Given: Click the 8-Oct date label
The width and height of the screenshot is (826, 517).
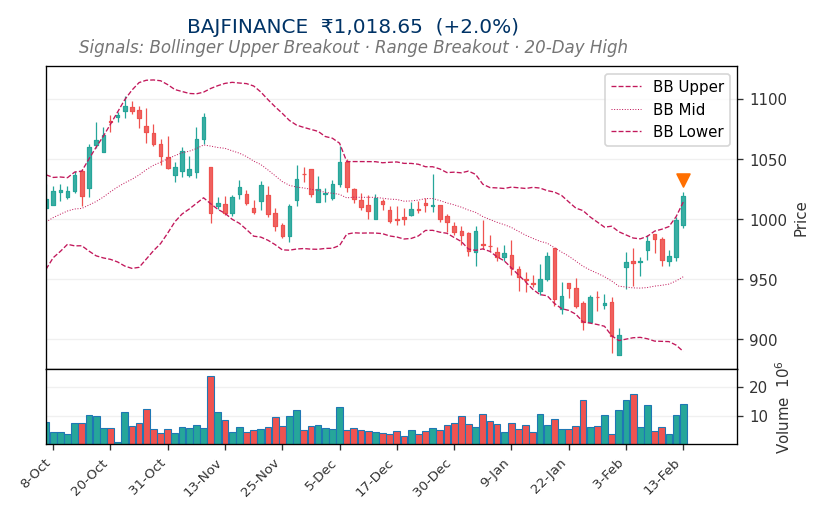Looking at the screenshot, I should (36, 474).
